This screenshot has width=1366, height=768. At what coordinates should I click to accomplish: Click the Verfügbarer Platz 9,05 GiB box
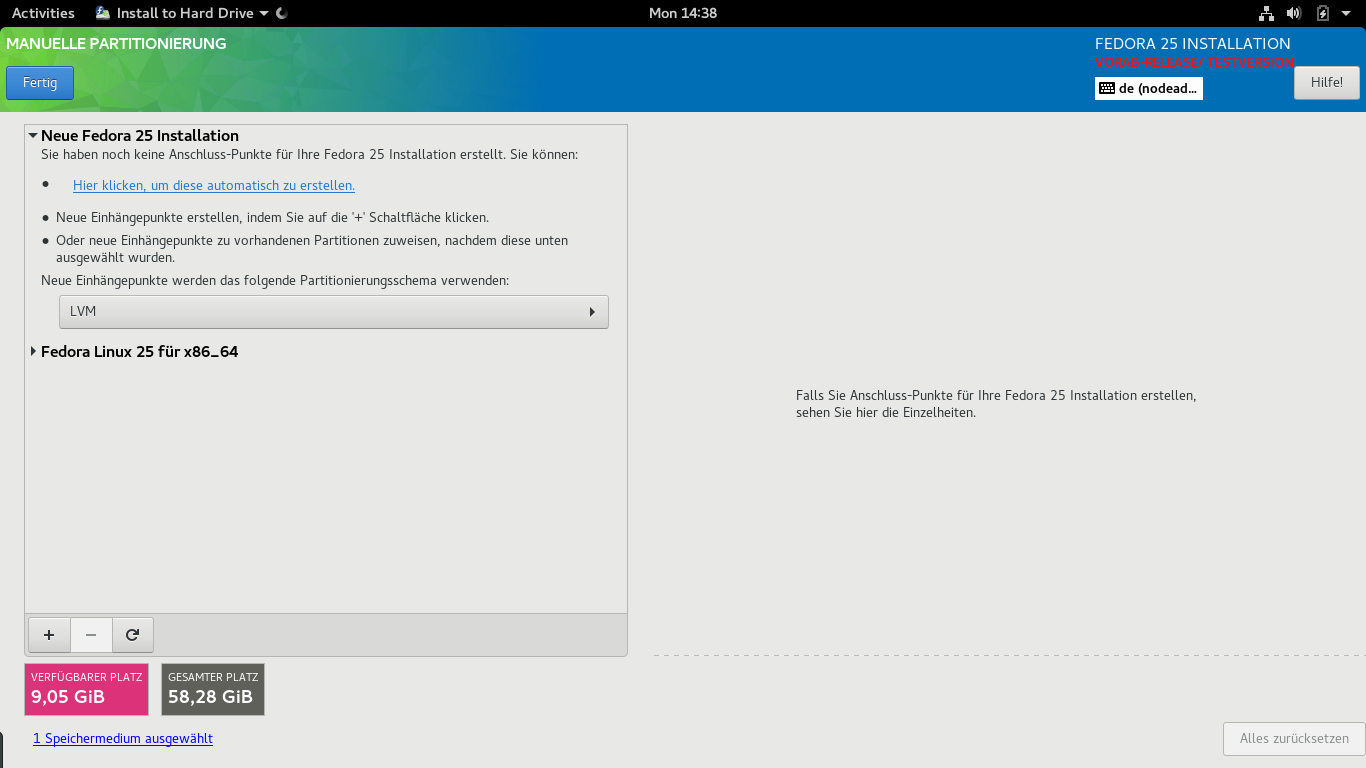click(86, 689)
